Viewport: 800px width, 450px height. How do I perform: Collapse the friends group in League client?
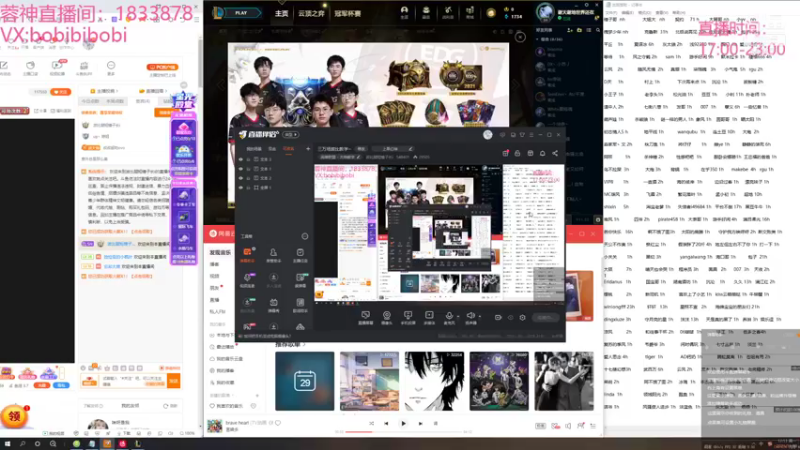click(537, 39)
